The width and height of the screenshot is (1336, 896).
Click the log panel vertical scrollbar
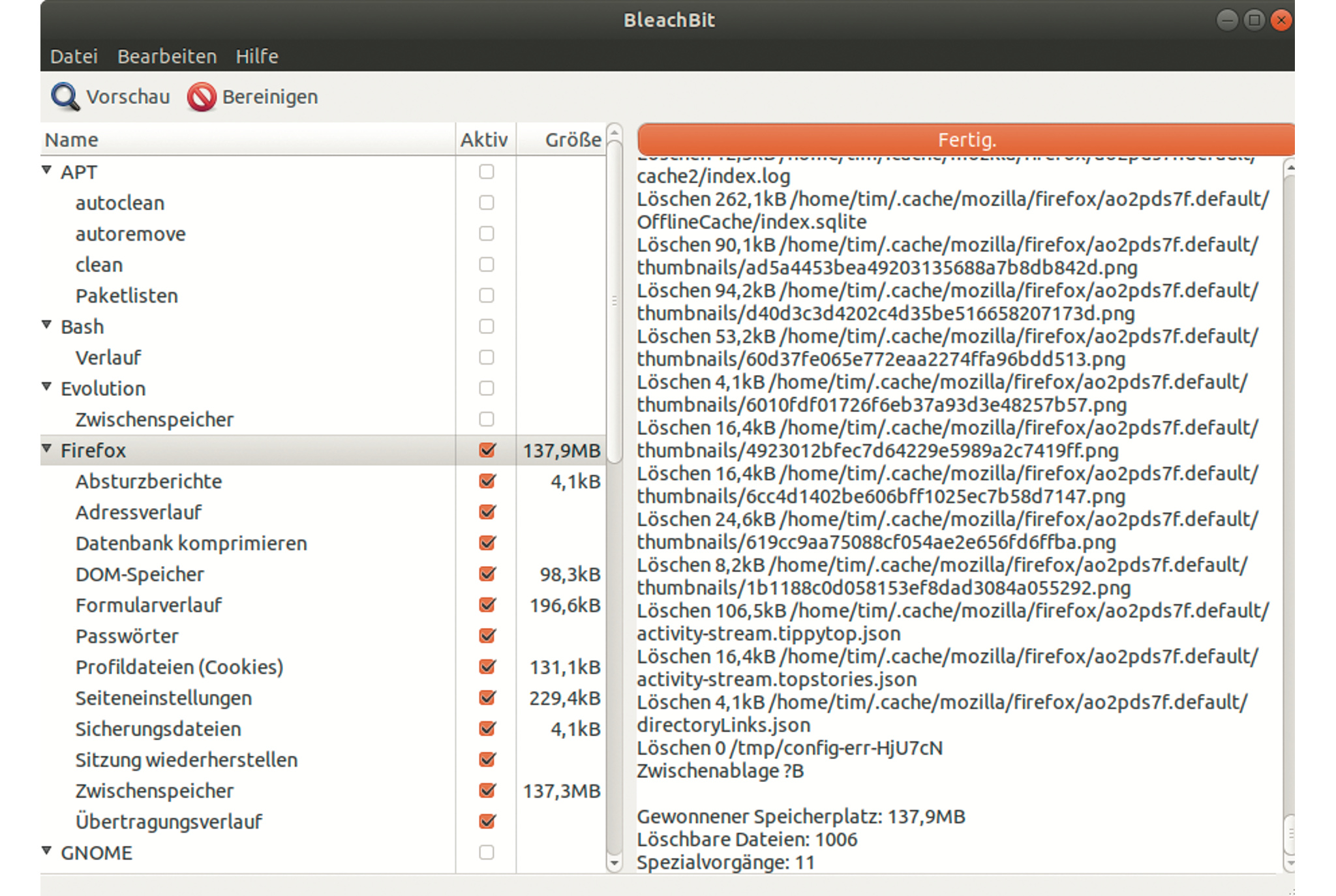[1289, 833]
